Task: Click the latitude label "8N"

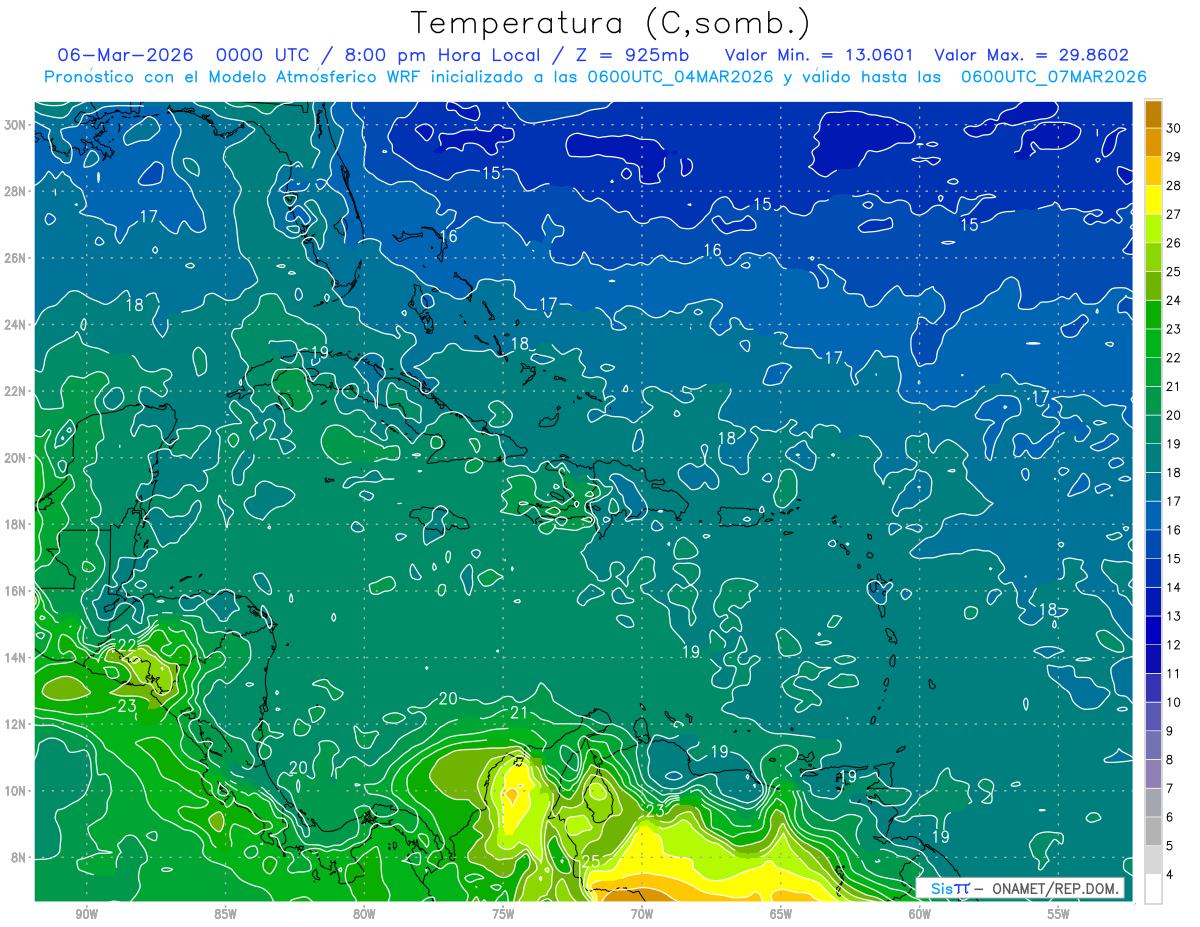Action: point(18,858)
